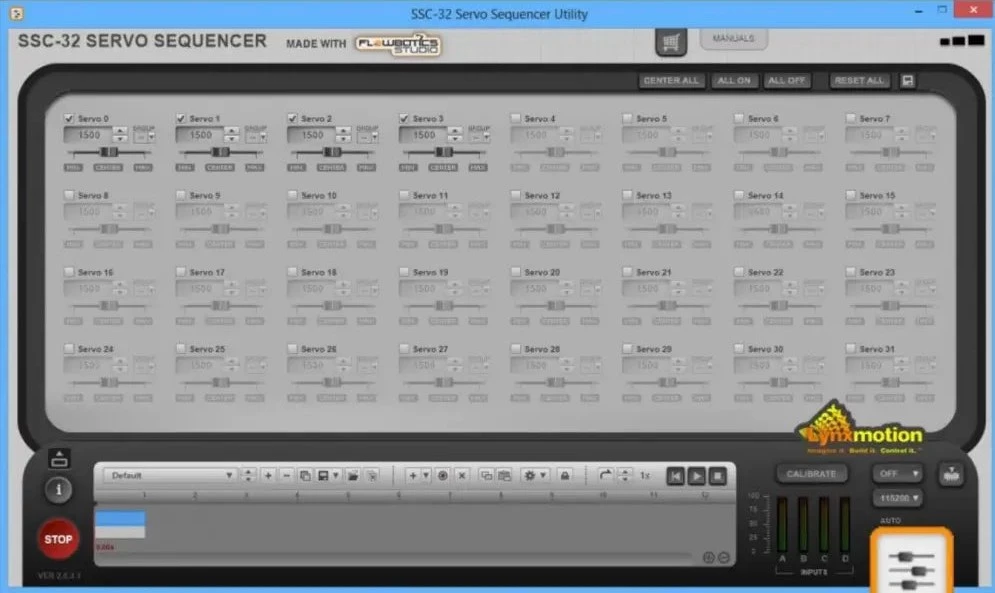This screenshot has width=995, height=593.
Task: Open the Servo 2 group dropdown
Action: point(367,137)
